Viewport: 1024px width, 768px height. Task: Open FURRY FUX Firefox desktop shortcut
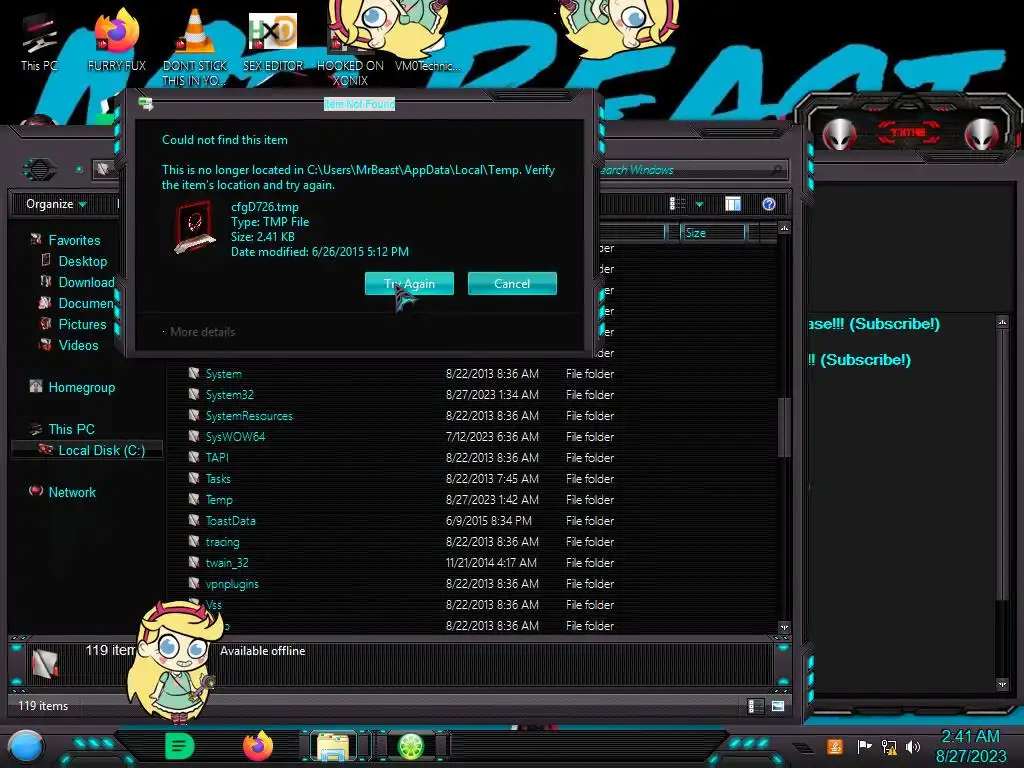point(117,40)
